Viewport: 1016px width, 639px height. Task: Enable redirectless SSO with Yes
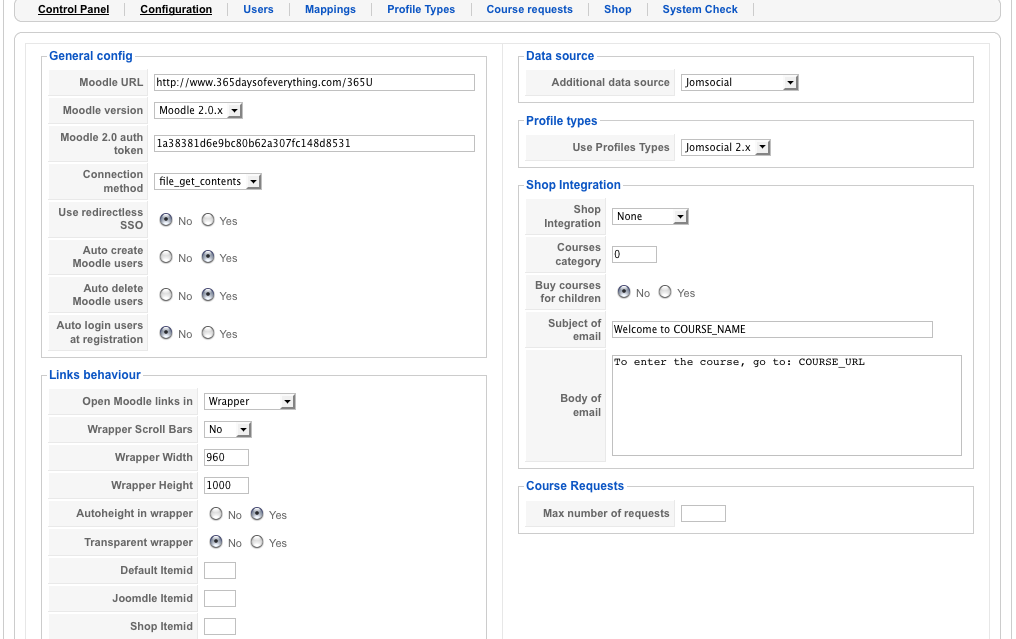click(x=208, y=220)
